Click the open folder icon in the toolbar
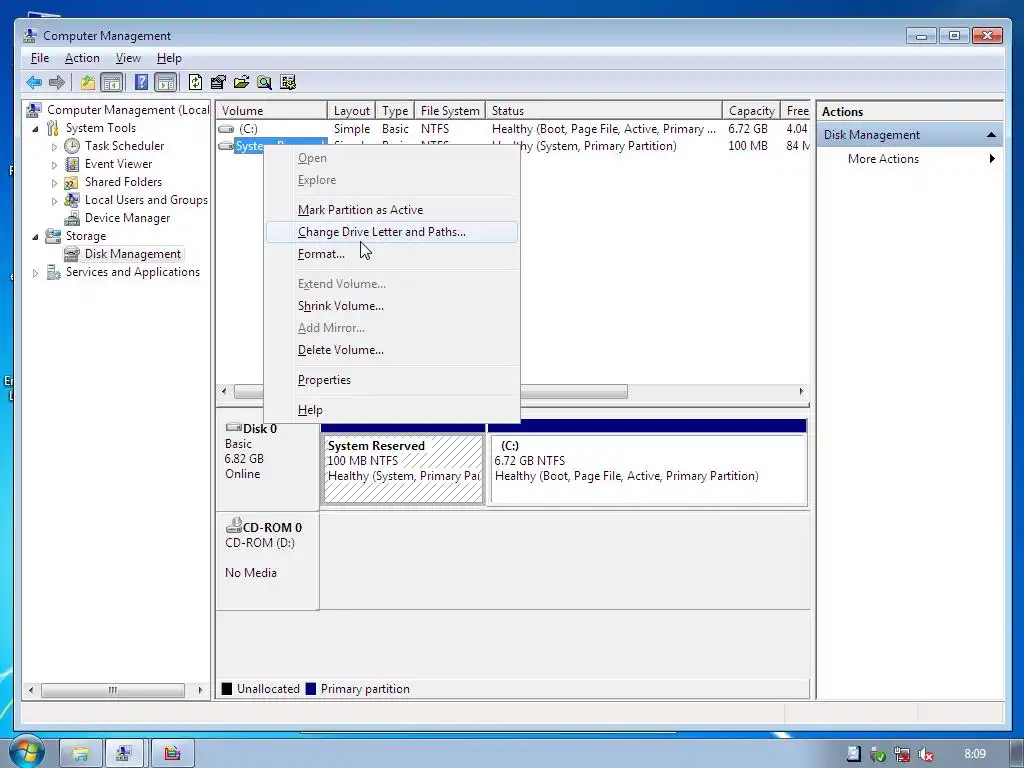1024x768 pixels. tap(241, 82)
